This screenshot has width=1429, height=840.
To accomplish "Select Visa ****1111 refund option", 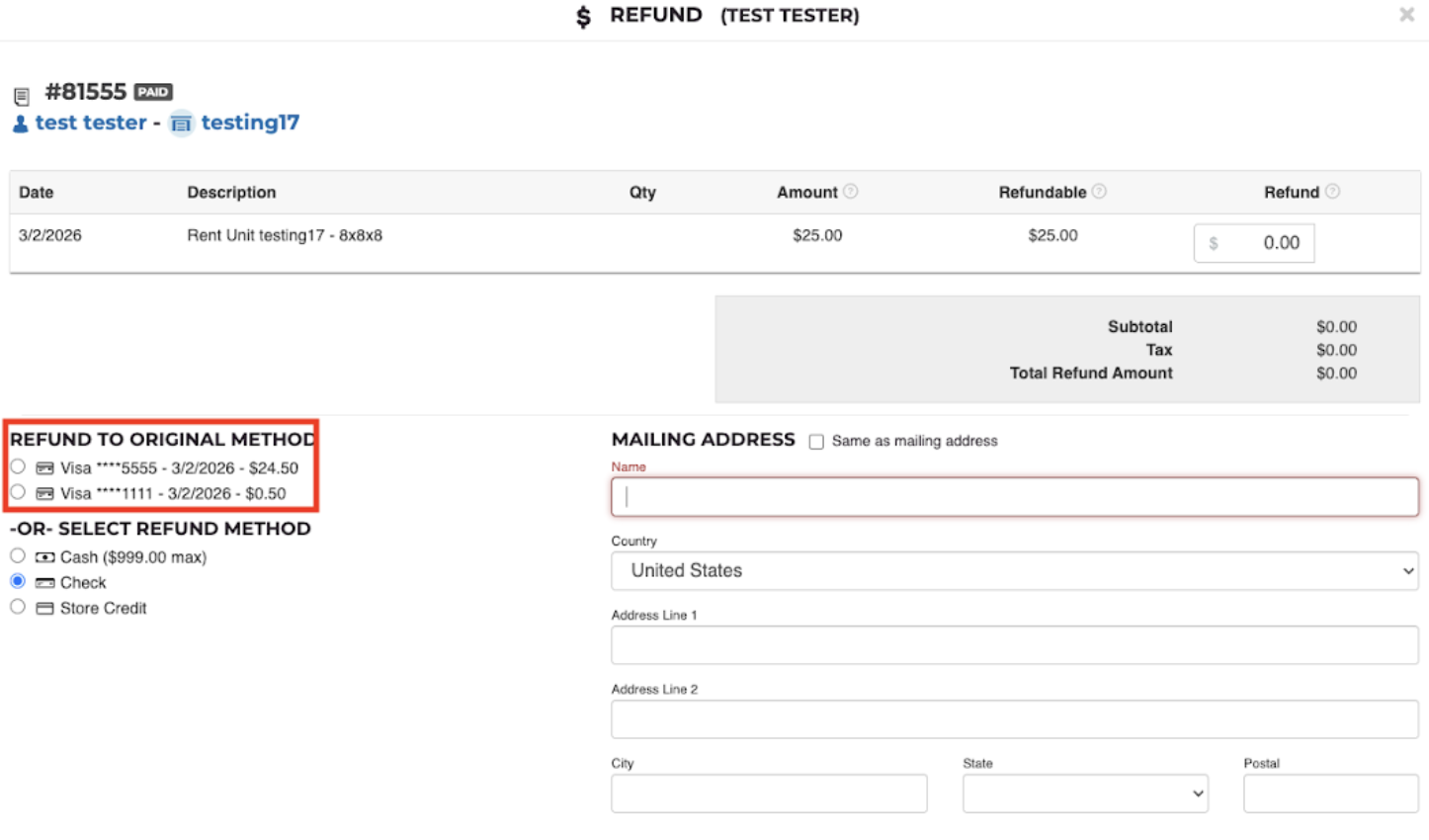I will point(18,492).
